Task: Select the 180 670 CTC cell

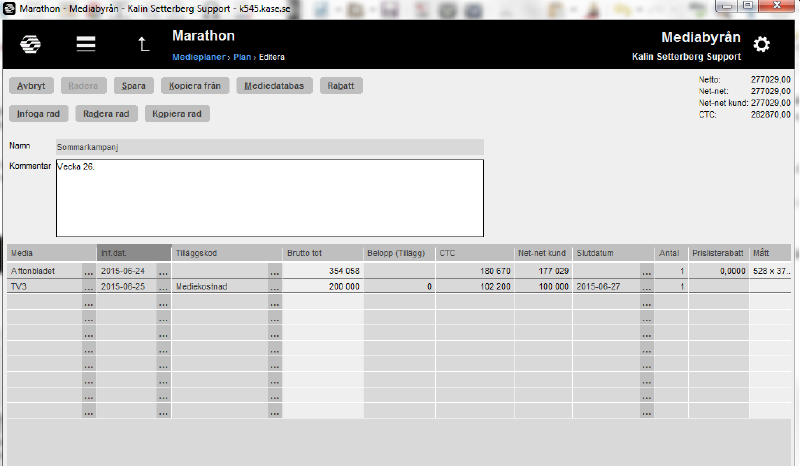Action: coord(474,272)
